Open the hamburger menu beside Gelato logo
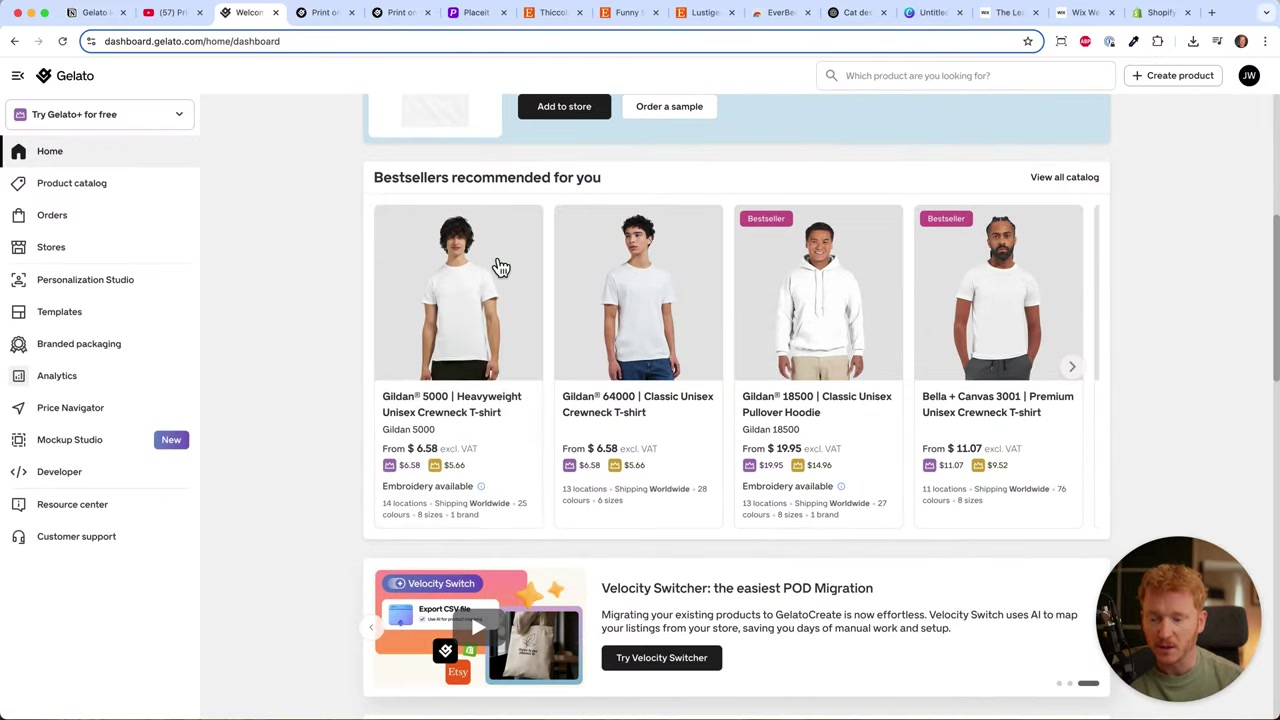 (x=17, y=76)
